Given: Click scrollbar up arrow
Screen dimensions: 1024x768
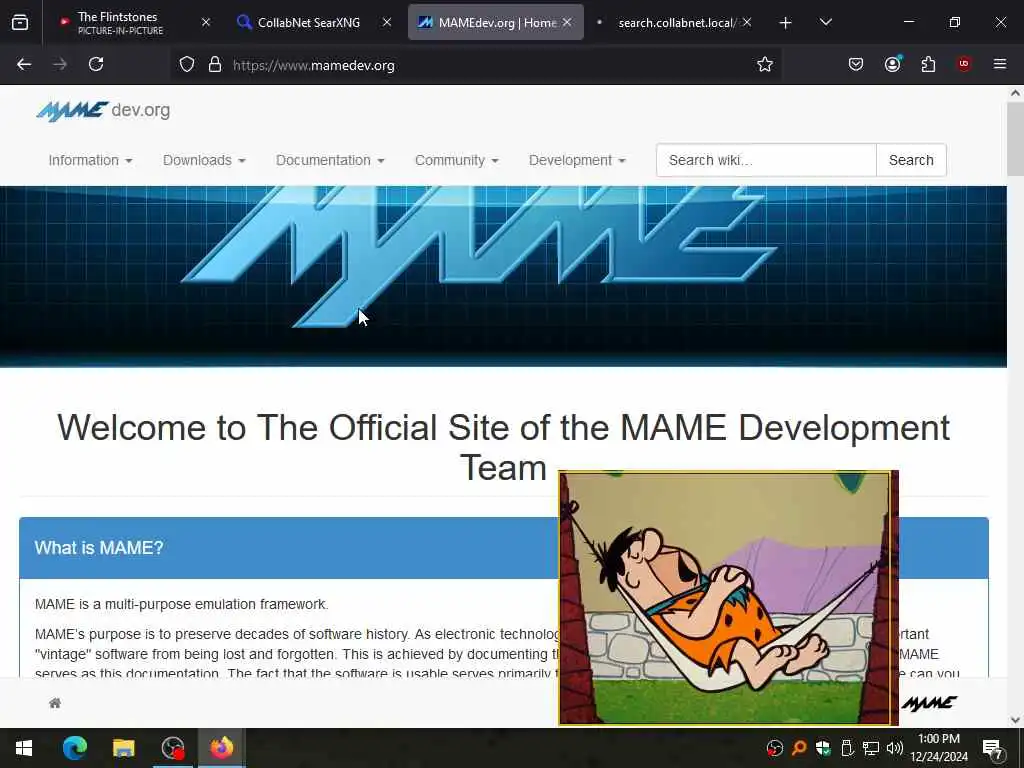Looking at the screenshot, I should [1015, 93].
